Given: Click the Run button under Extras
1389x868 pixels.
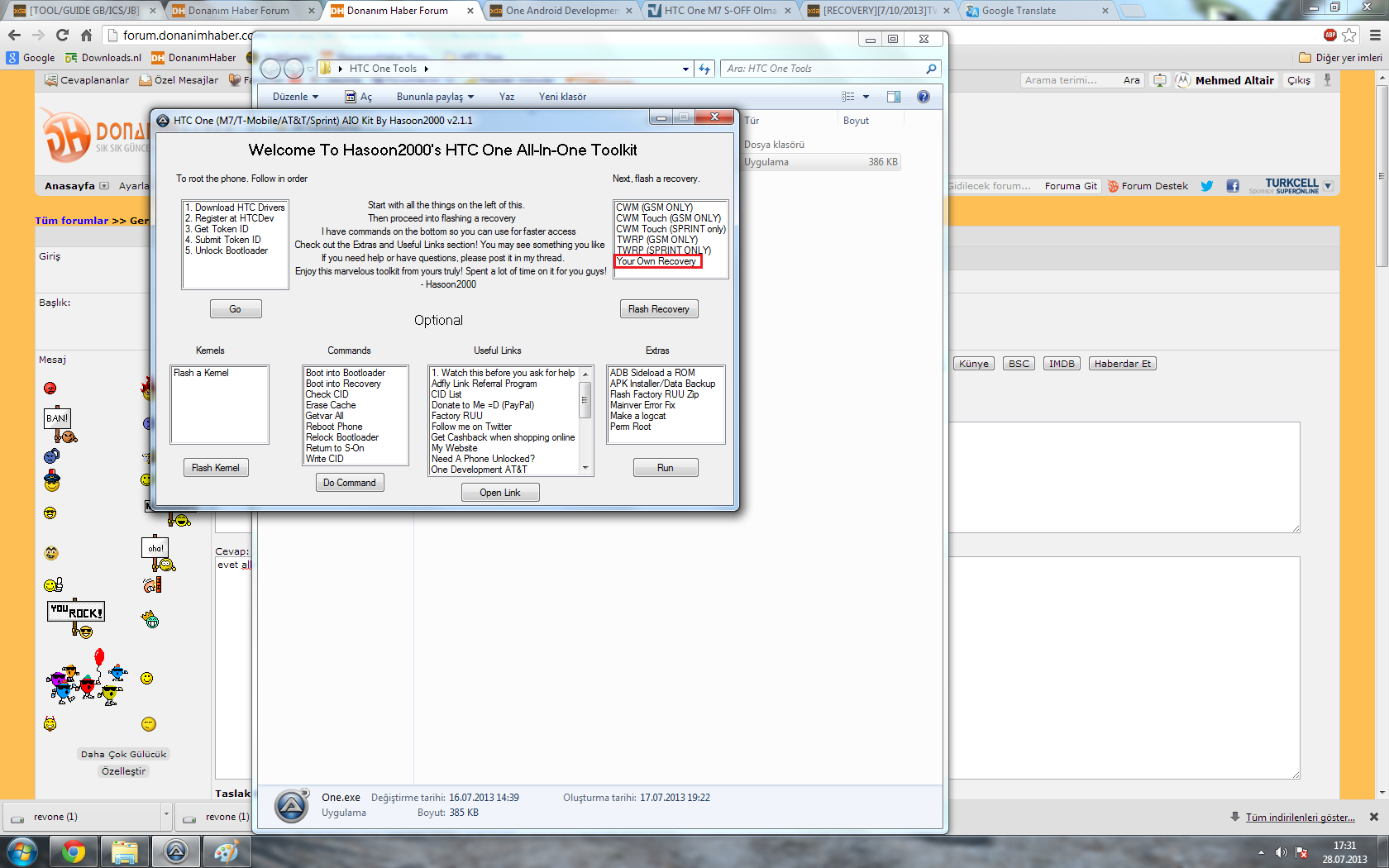Looking at the screenshot, I should [x=666, y=468].
